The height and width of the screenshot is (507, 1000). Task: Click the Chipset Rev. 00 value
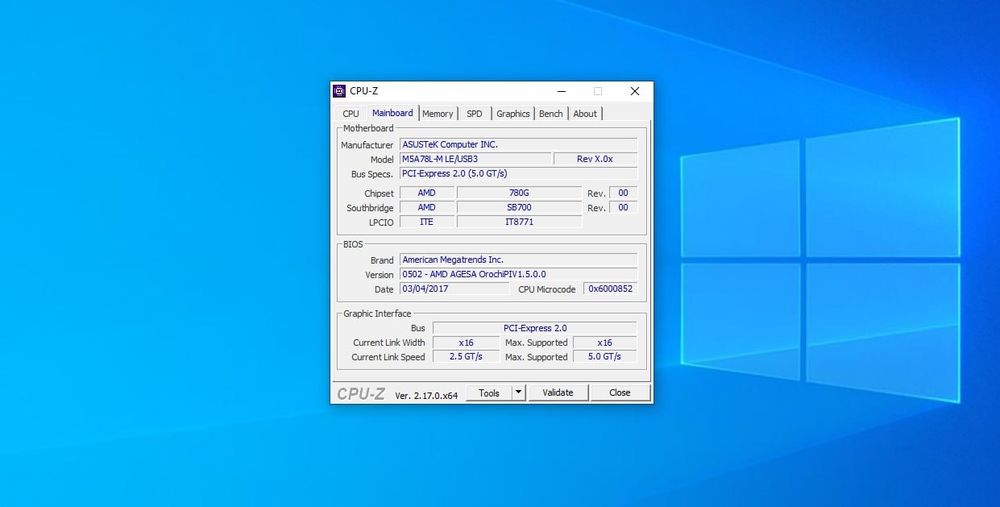coord(623,193)
